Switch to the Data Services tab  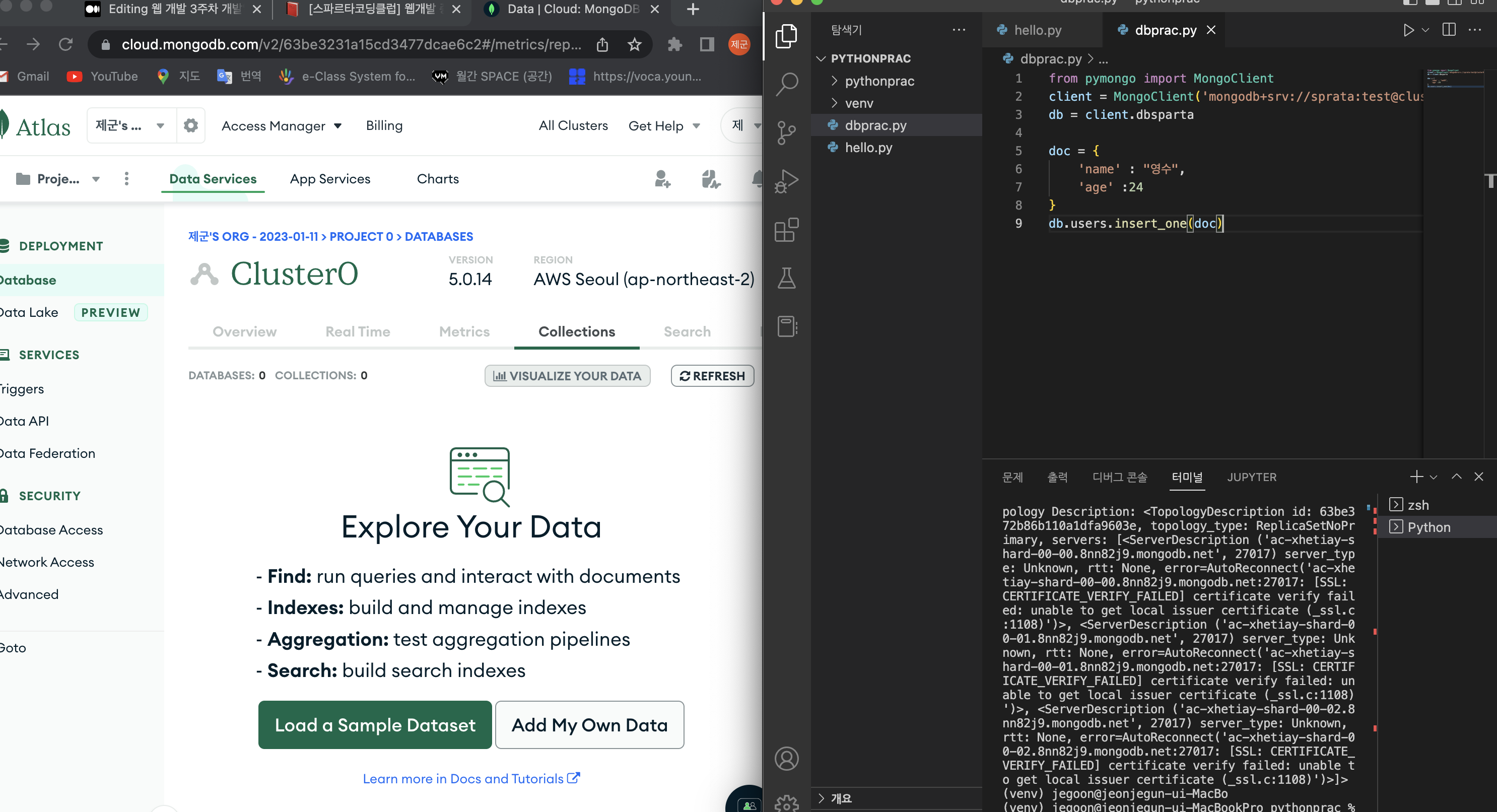[213, 179]
